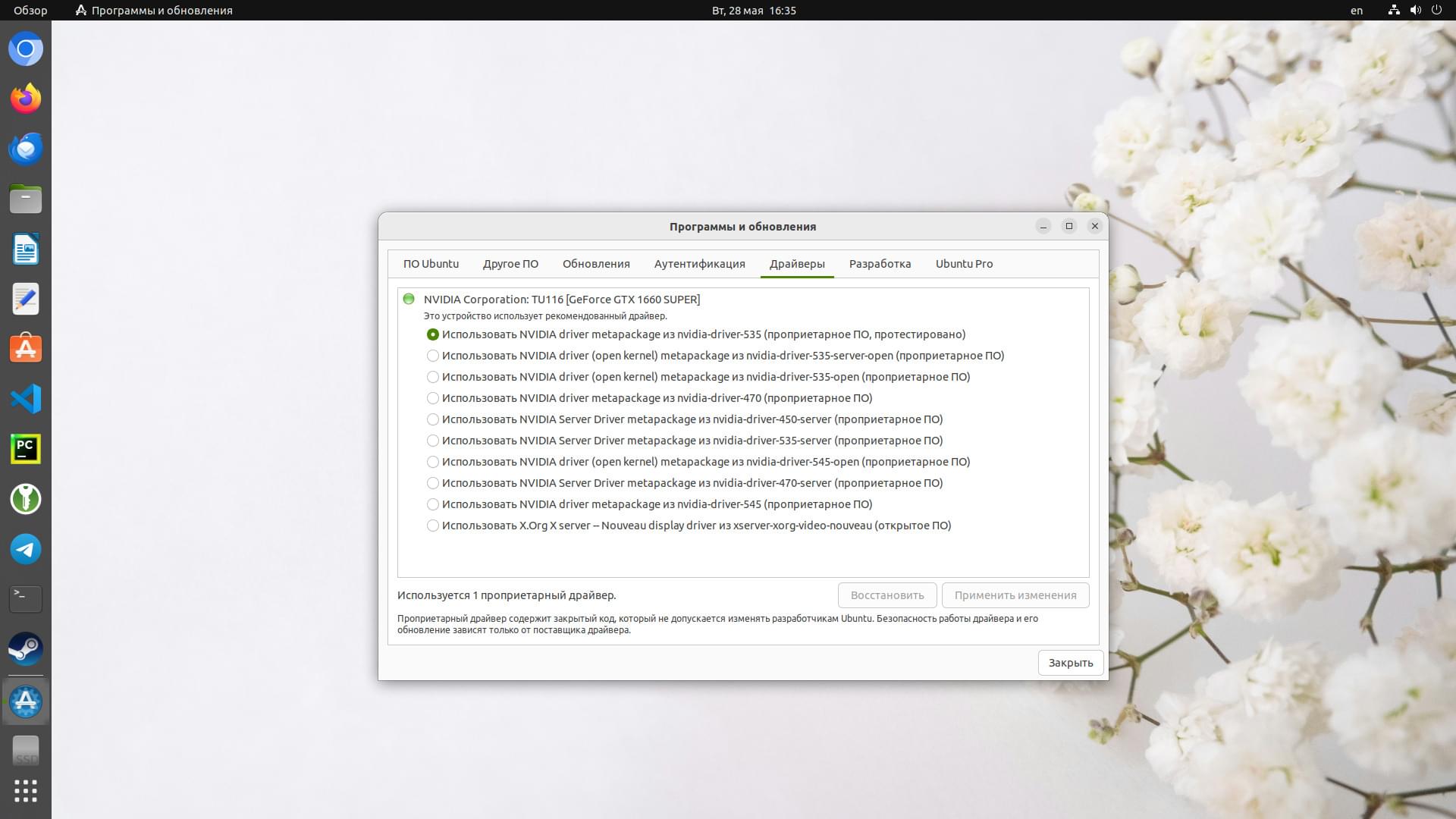
Task: Switch to ПО Ubuntu tab
Action: pos(431,264)
